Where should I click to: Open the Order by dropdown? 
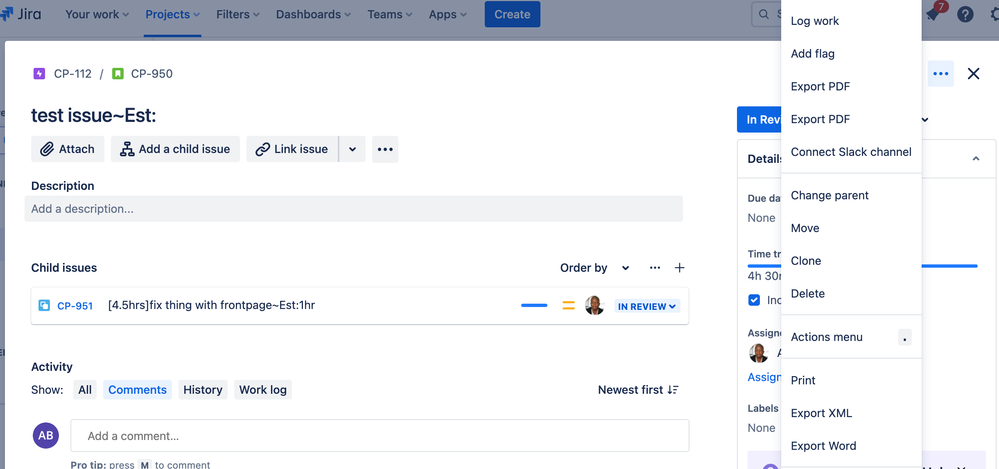[595, 268]
